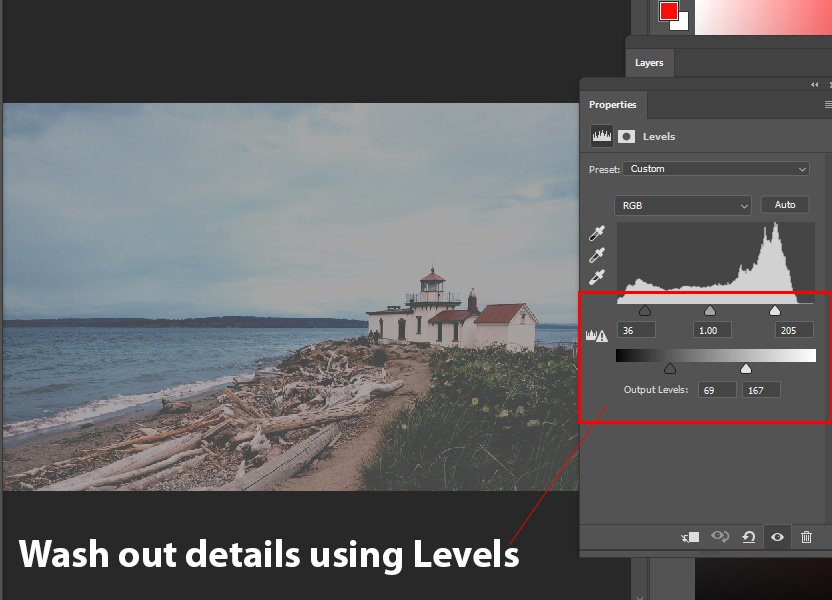Reset adjustment to defaults icon
Screen dimensions: 832x600
(749, 537)
